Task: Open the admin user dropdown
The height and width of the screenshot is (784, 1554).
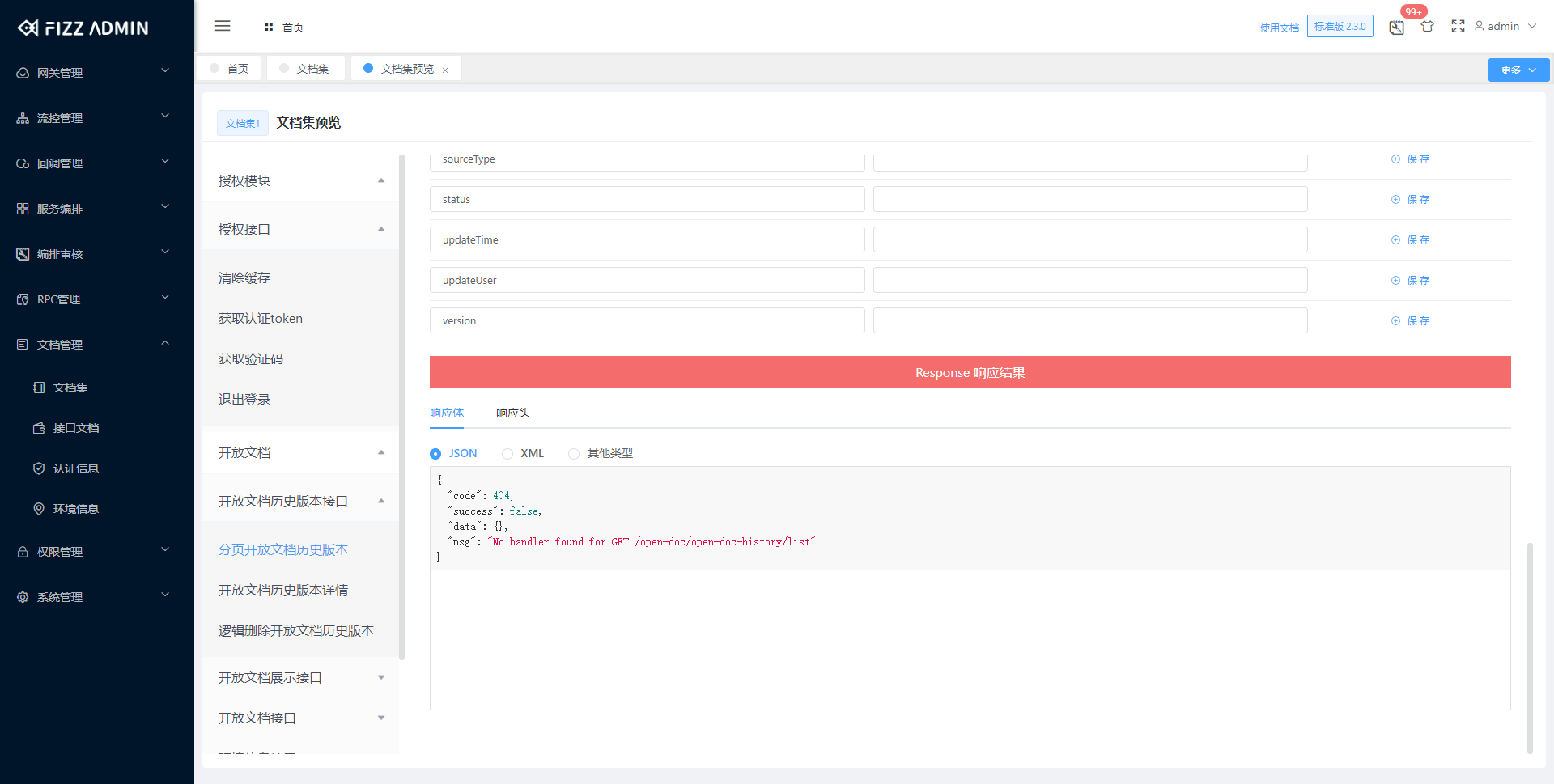Action: pyautogui.click(x=1505, y=27)
